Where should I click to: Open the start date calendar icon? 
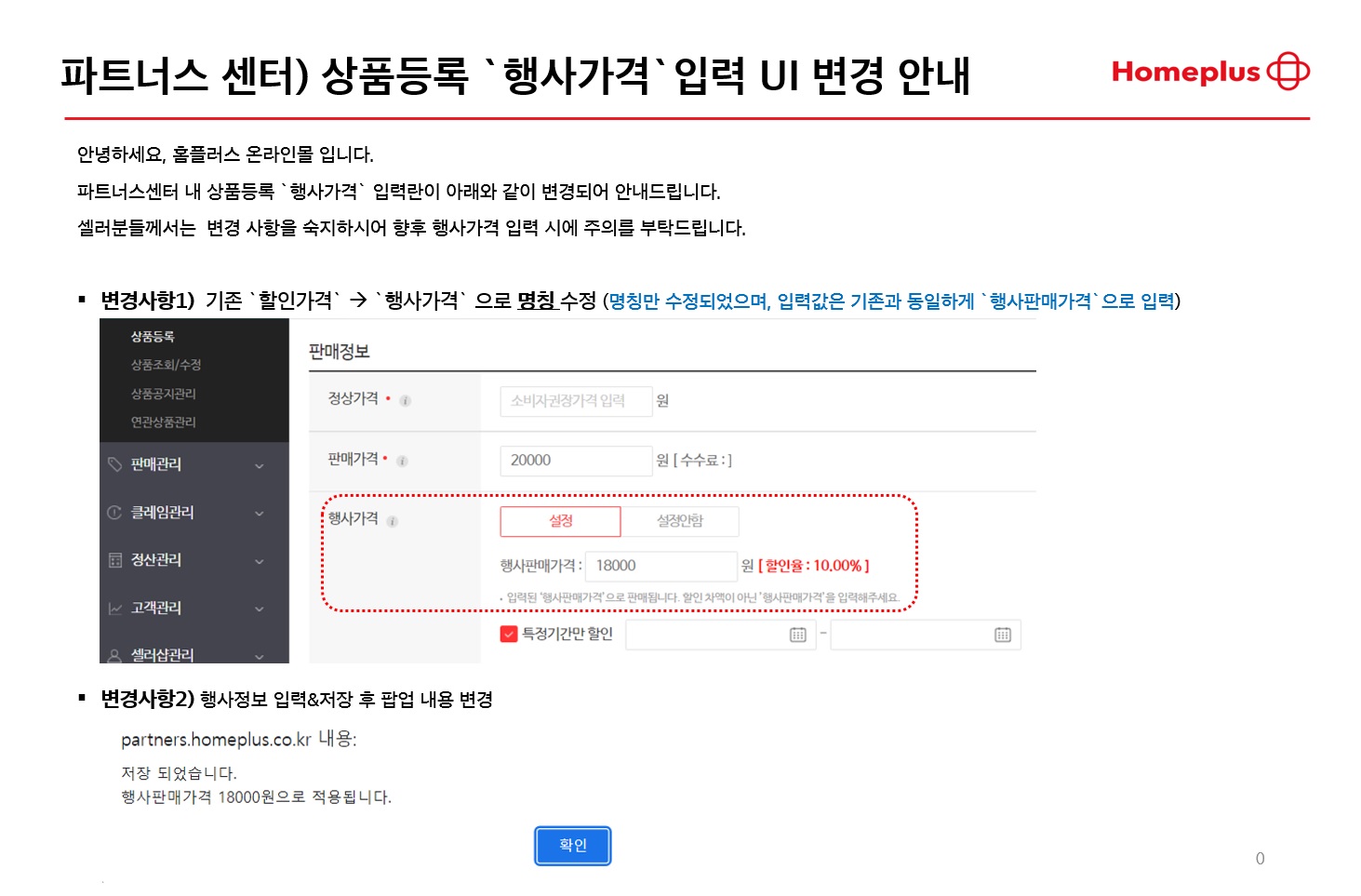(797, 635)
